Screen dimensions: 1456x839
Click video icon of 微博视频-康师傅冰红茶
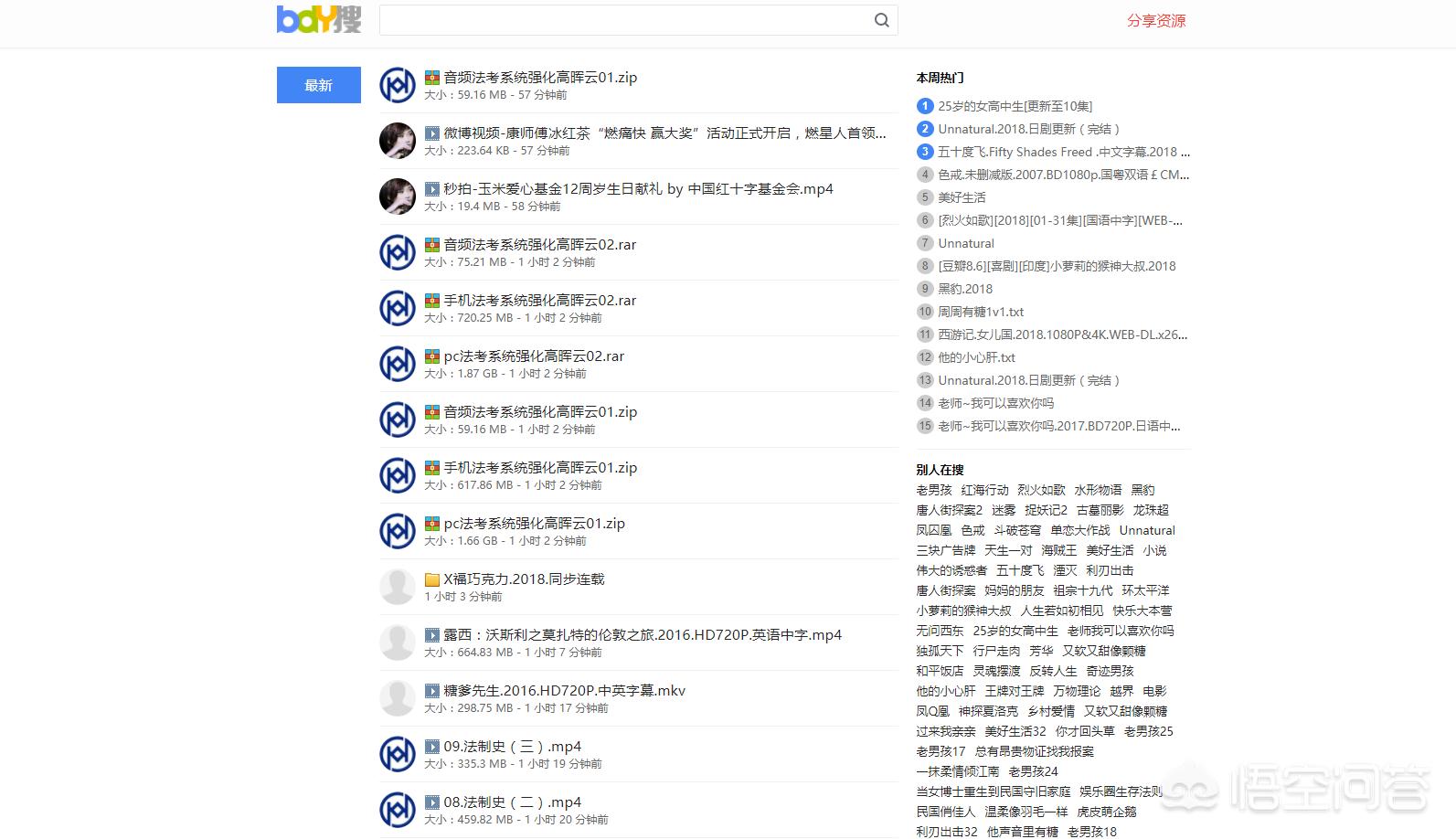432,133
